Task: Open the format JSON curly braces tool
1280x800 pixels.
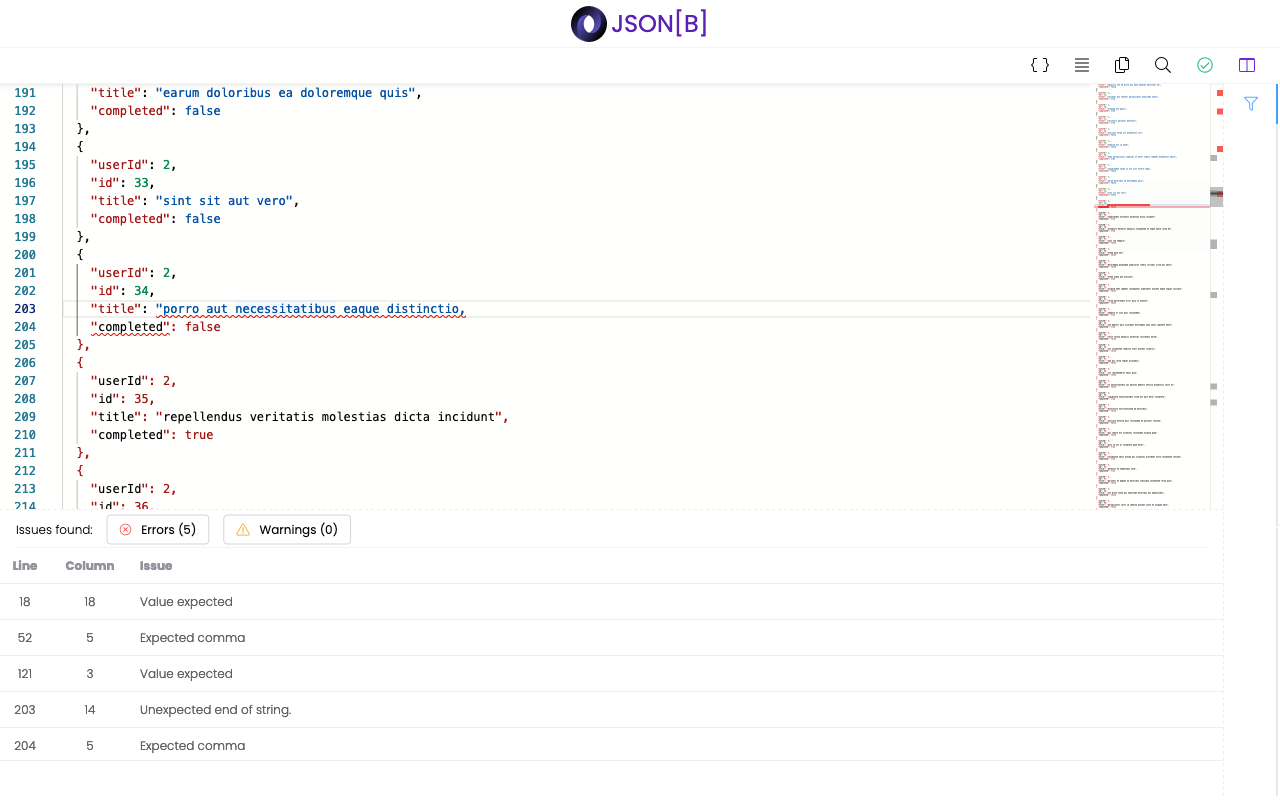Action: 1040,64
